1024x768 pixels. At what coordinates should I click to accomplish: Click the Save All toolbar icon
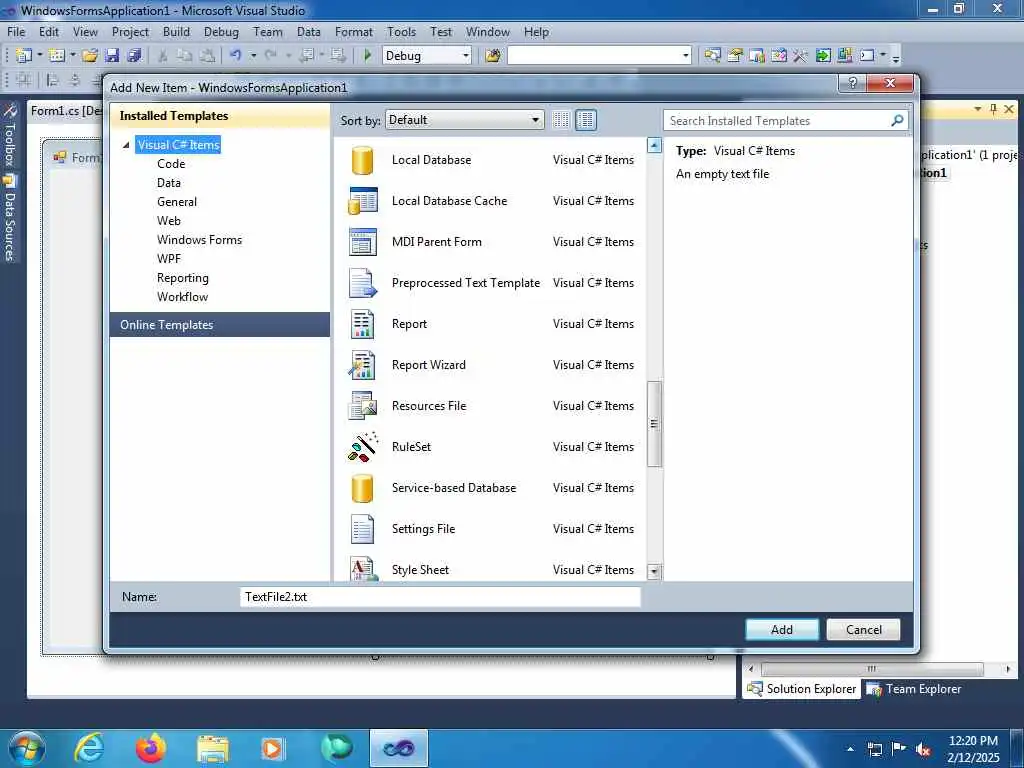pyautogui.click(x=135, y=56)
